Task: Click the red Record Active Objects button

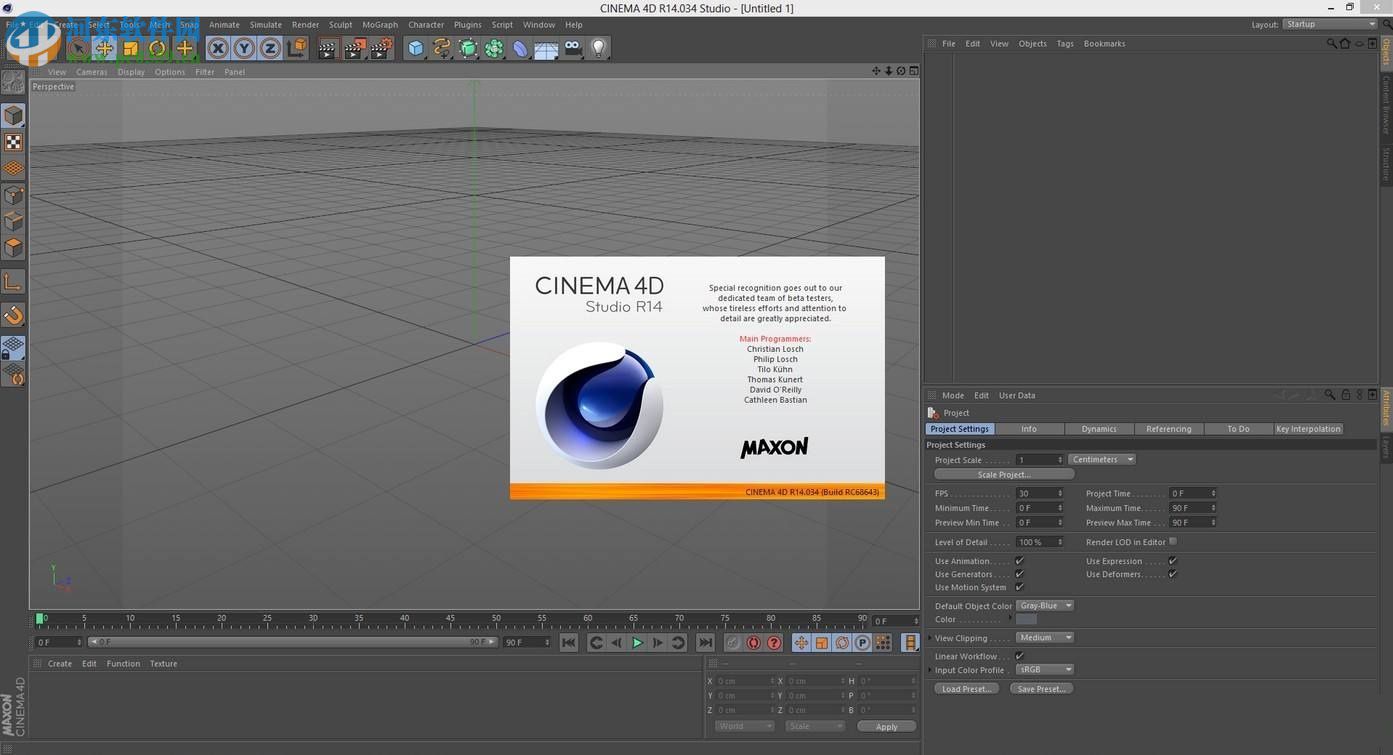Action: [753, 643]
